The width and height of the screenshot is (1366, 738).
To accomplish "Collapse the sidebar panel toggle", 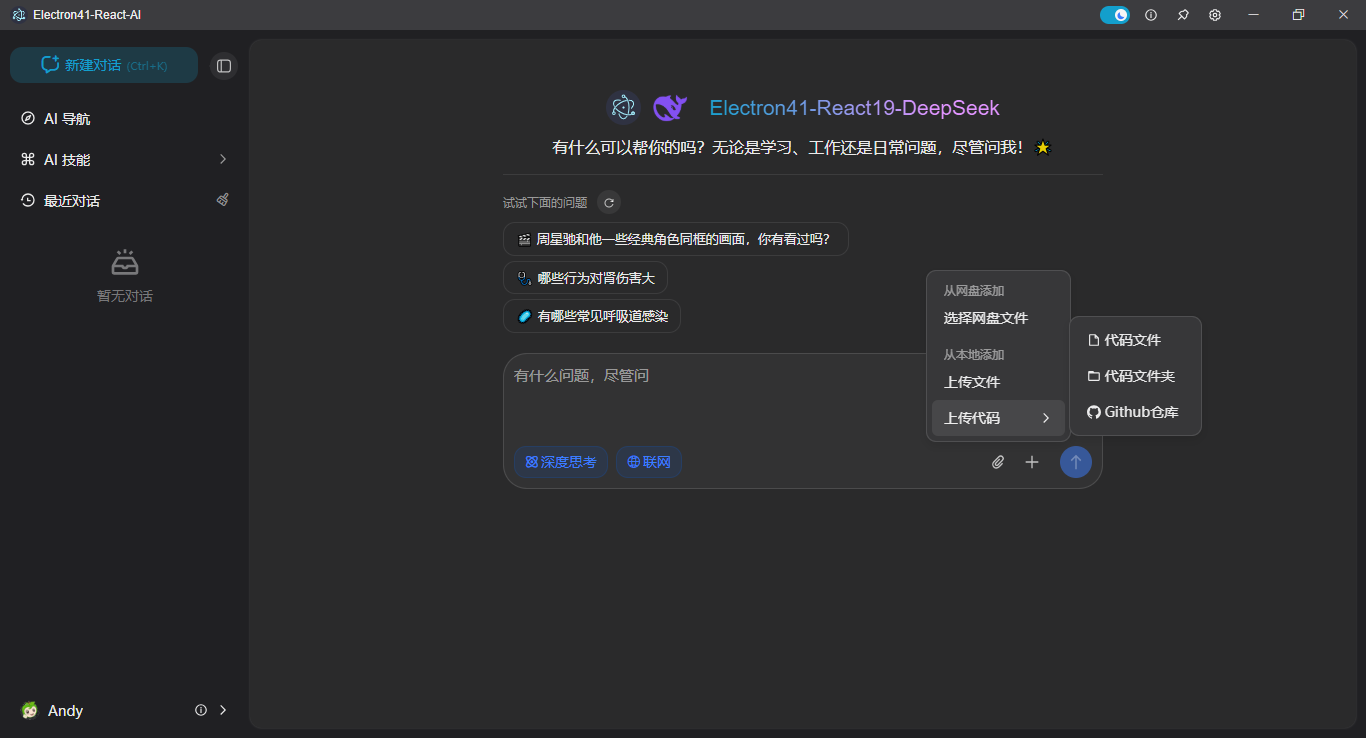I will coord(224,66).
